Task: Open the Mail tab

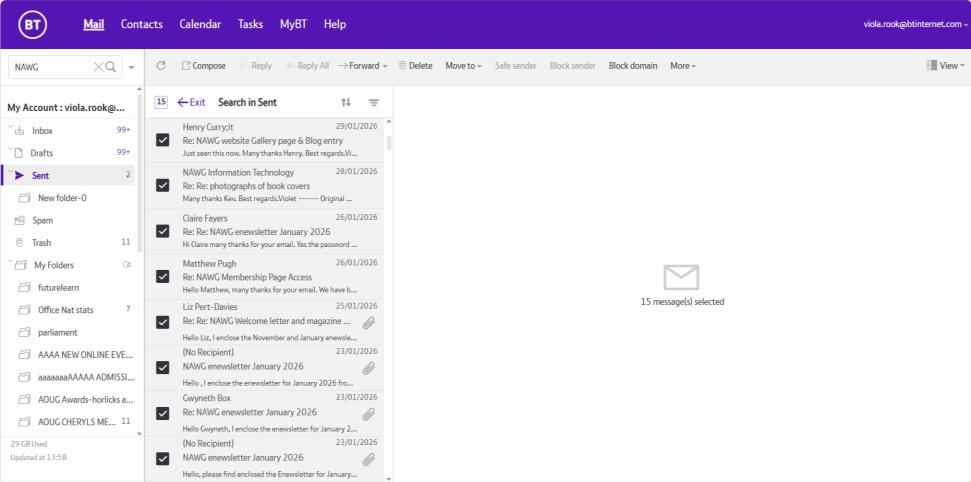Action: tap(94, 24)
